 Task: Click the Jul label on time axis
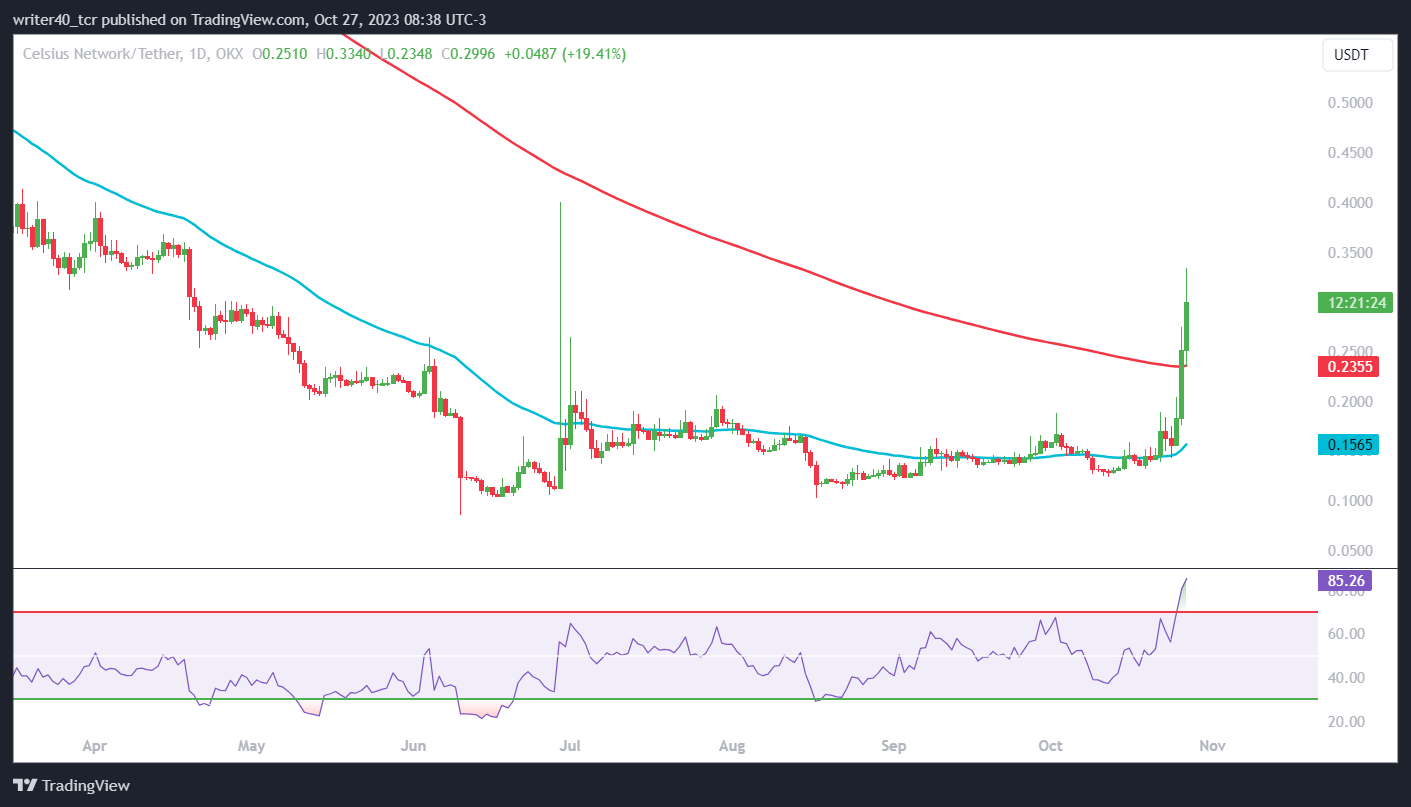[570, 746]
